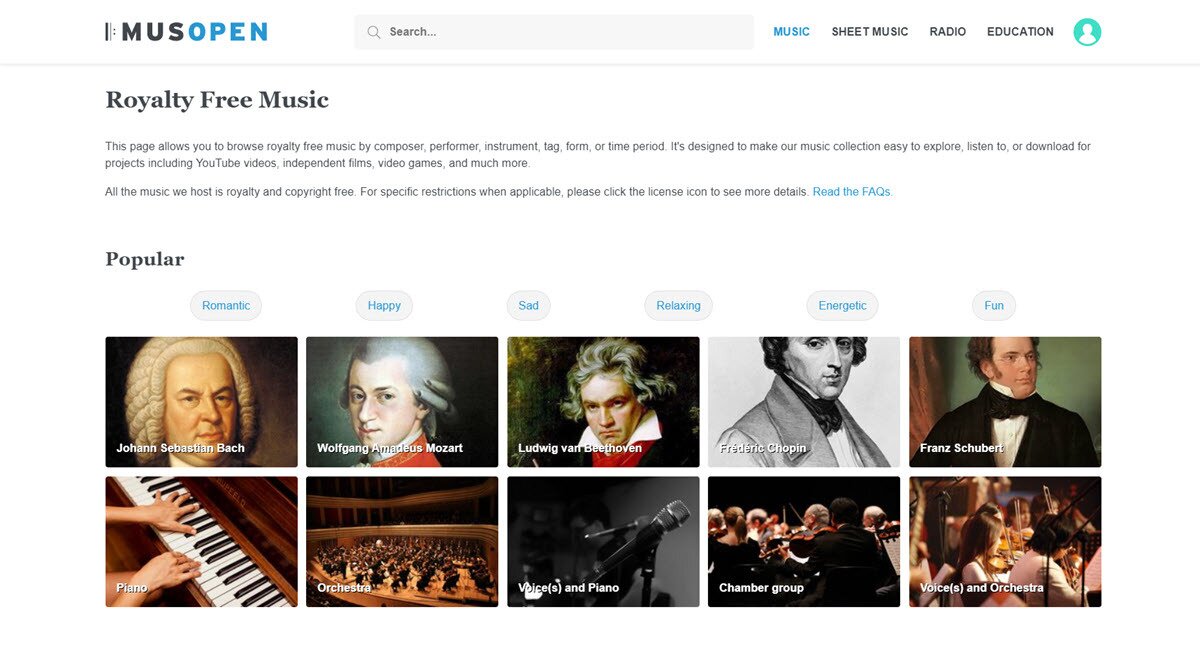This screenshot has width=1200, height=649.
Task: Focus the Search input field
Action: click(x=554, y=32)
